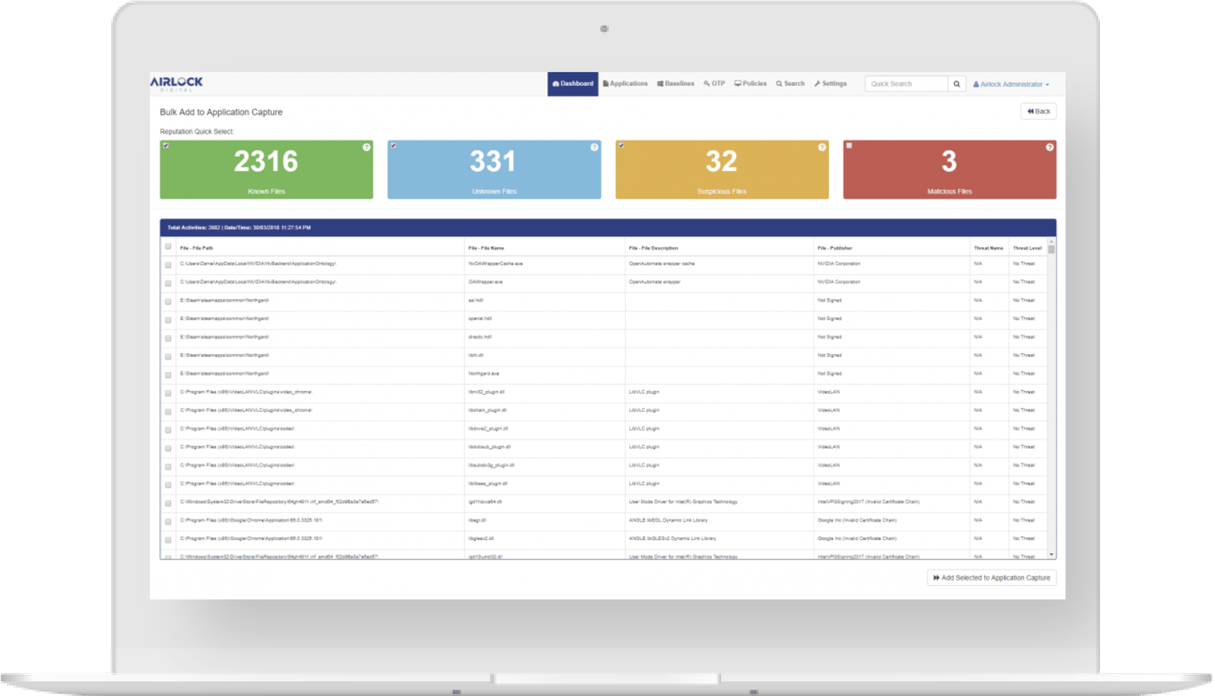Image resolution: width=1215 pixels, height=696 pixels.
Task: Sort by File - File Name column header
Action: coord(486,247)
